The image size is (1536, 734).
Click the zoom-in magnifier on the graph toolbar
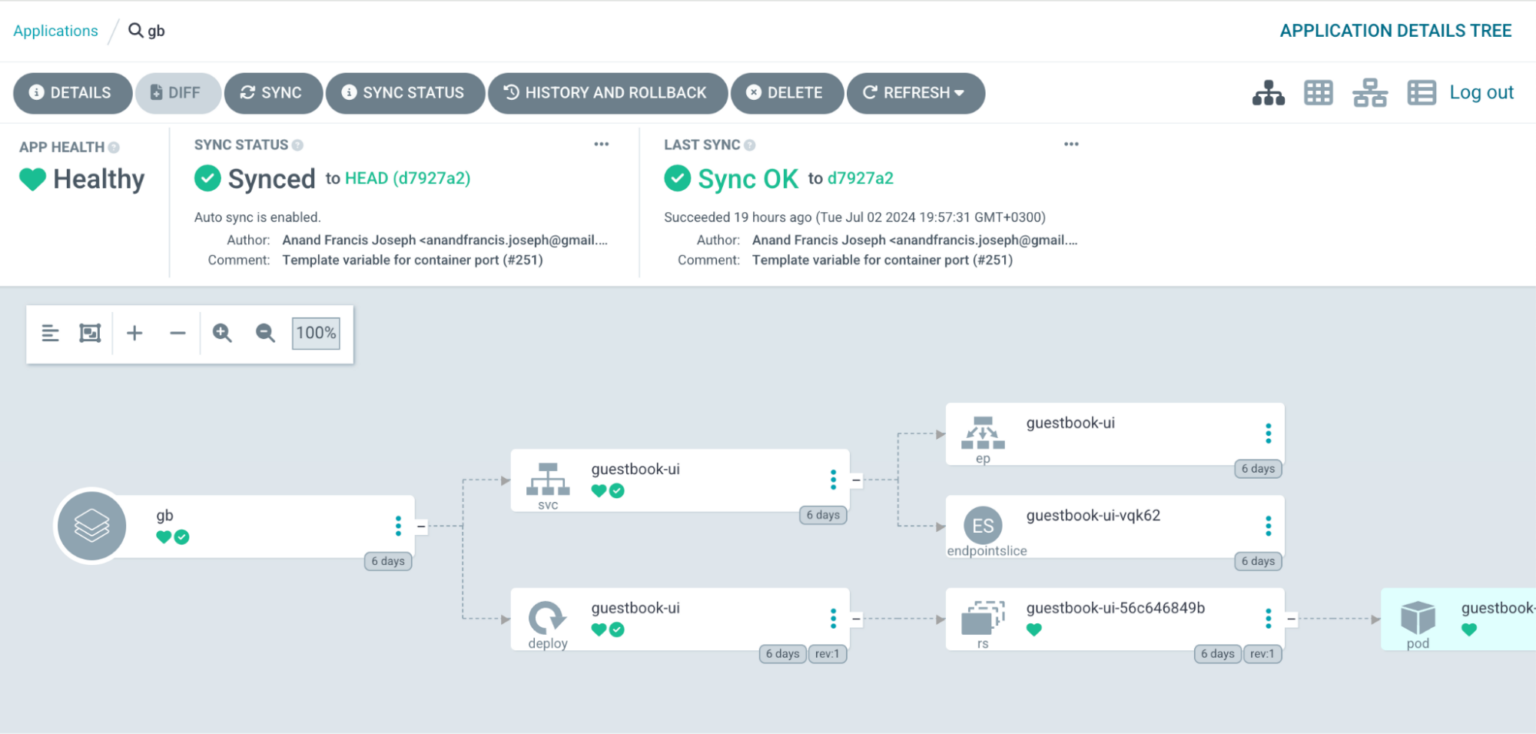click(x=222, y=332)
